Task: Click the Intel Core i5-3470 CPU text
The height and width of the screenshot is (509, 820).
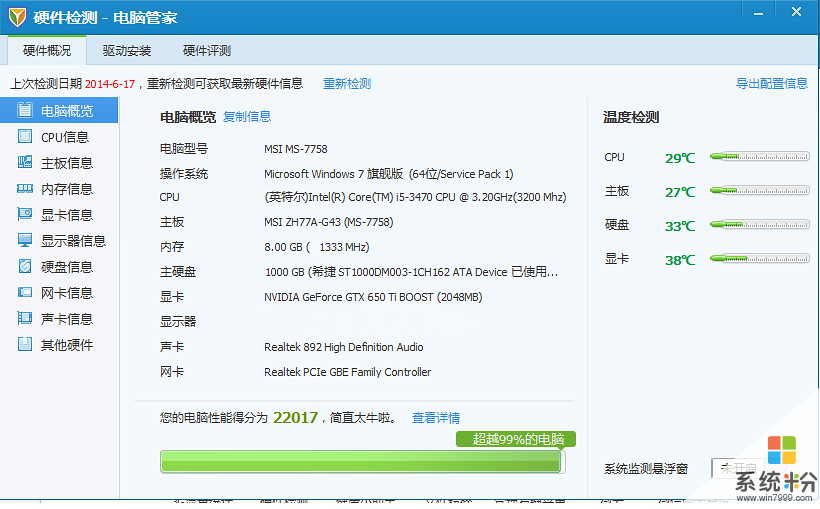Action: point(415,197)
